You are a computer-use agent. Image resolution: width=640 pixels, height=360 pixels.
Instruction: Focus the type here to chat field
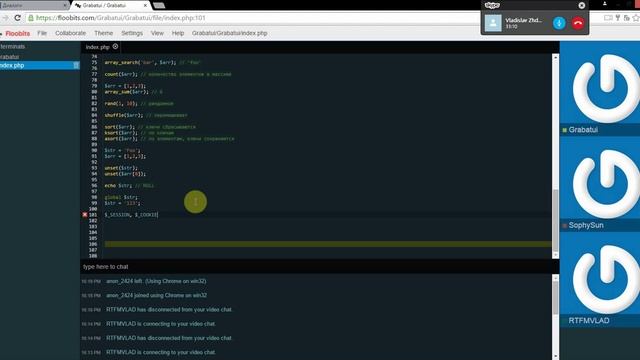click(320, 267)
